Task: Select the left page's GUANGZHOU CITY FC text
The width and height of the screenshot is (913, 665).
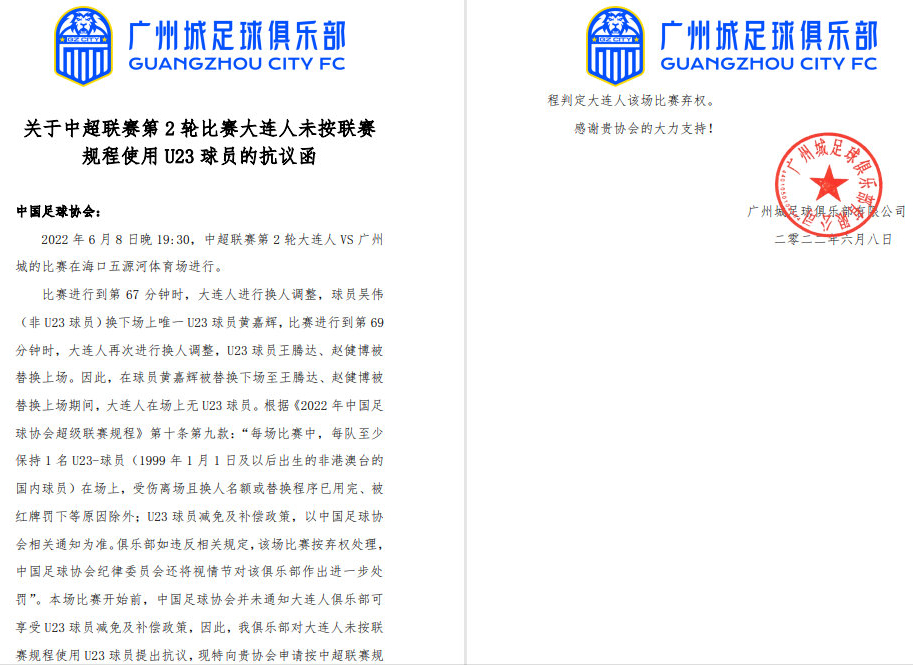Action: pyautogui.click(x=237, y=63)
